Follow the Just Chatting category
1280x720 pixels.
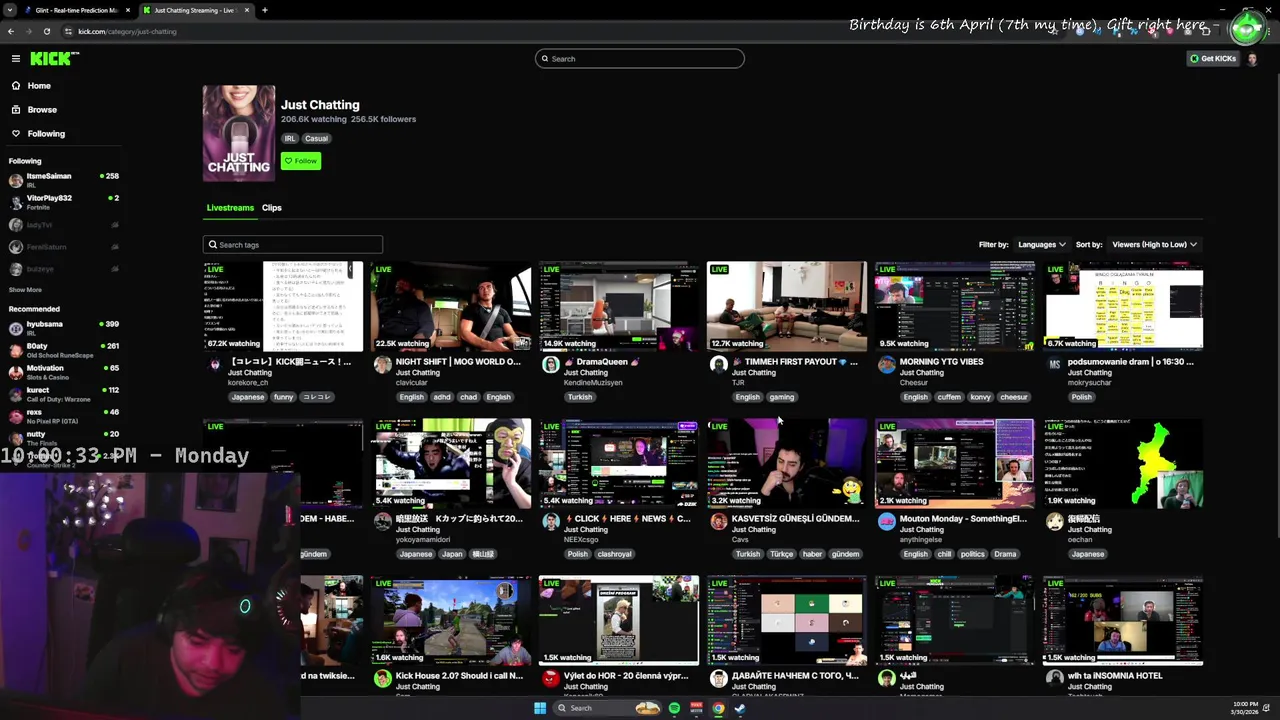coord(301,161)
